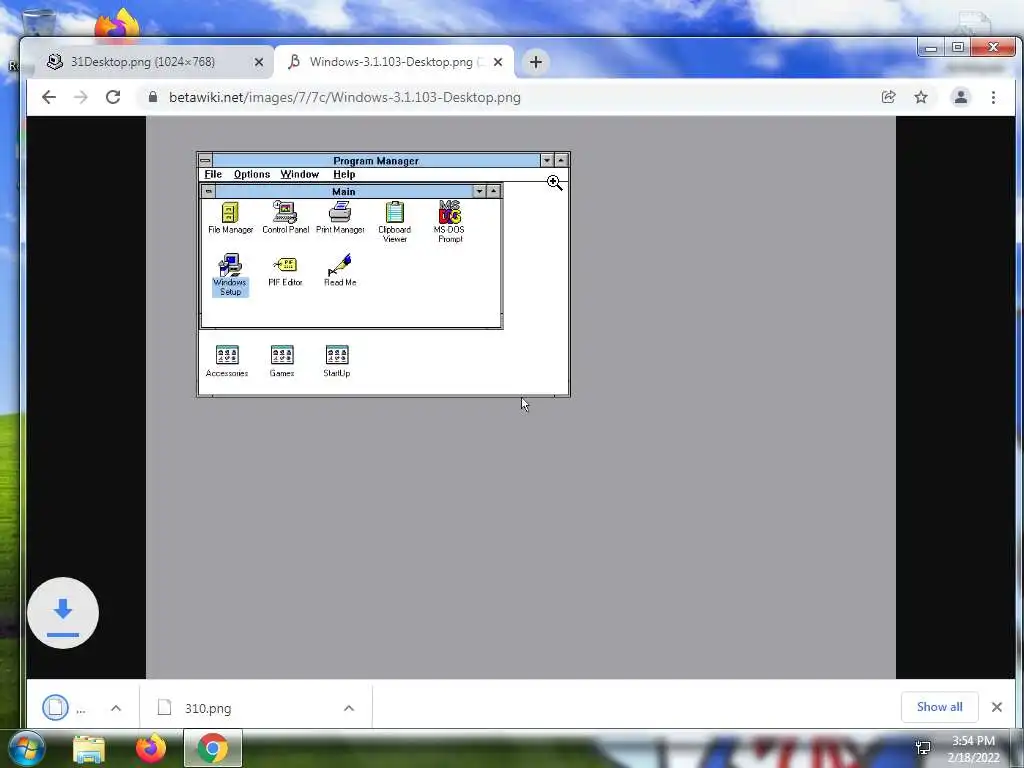1024x768 pixels.
Task: Open the first in-progress download item
Action: [x=64, y=707]
